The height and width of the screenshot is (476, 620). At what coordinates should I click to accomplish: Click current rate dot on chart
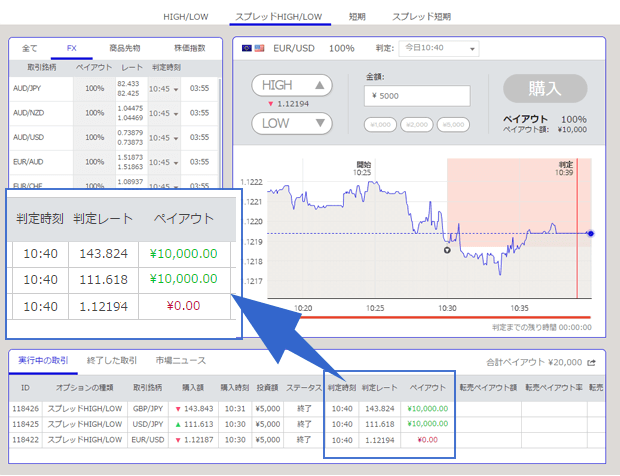[591, 234]
